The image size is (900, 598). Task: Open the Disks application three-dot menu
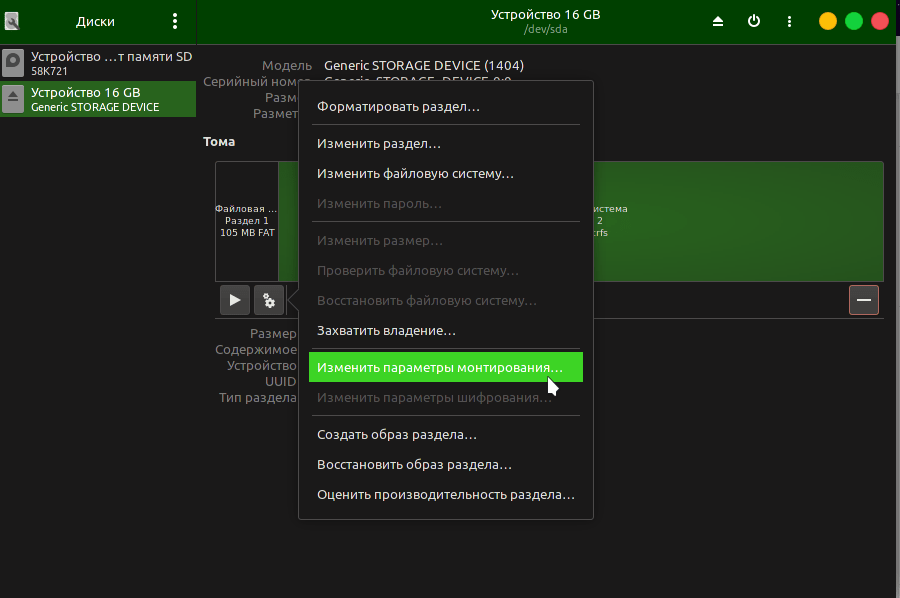coord(175,21)
